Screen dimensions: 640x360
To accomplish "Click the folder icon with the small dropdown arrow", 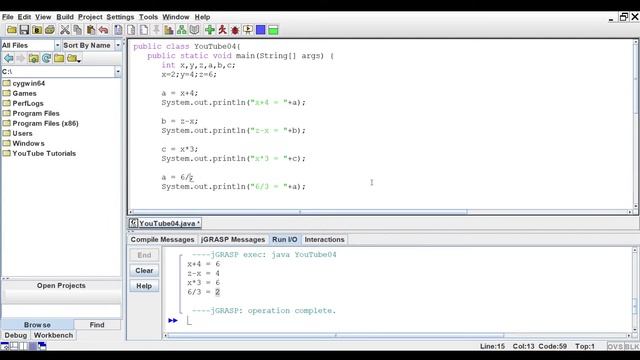I will click(x=73, y=58).
